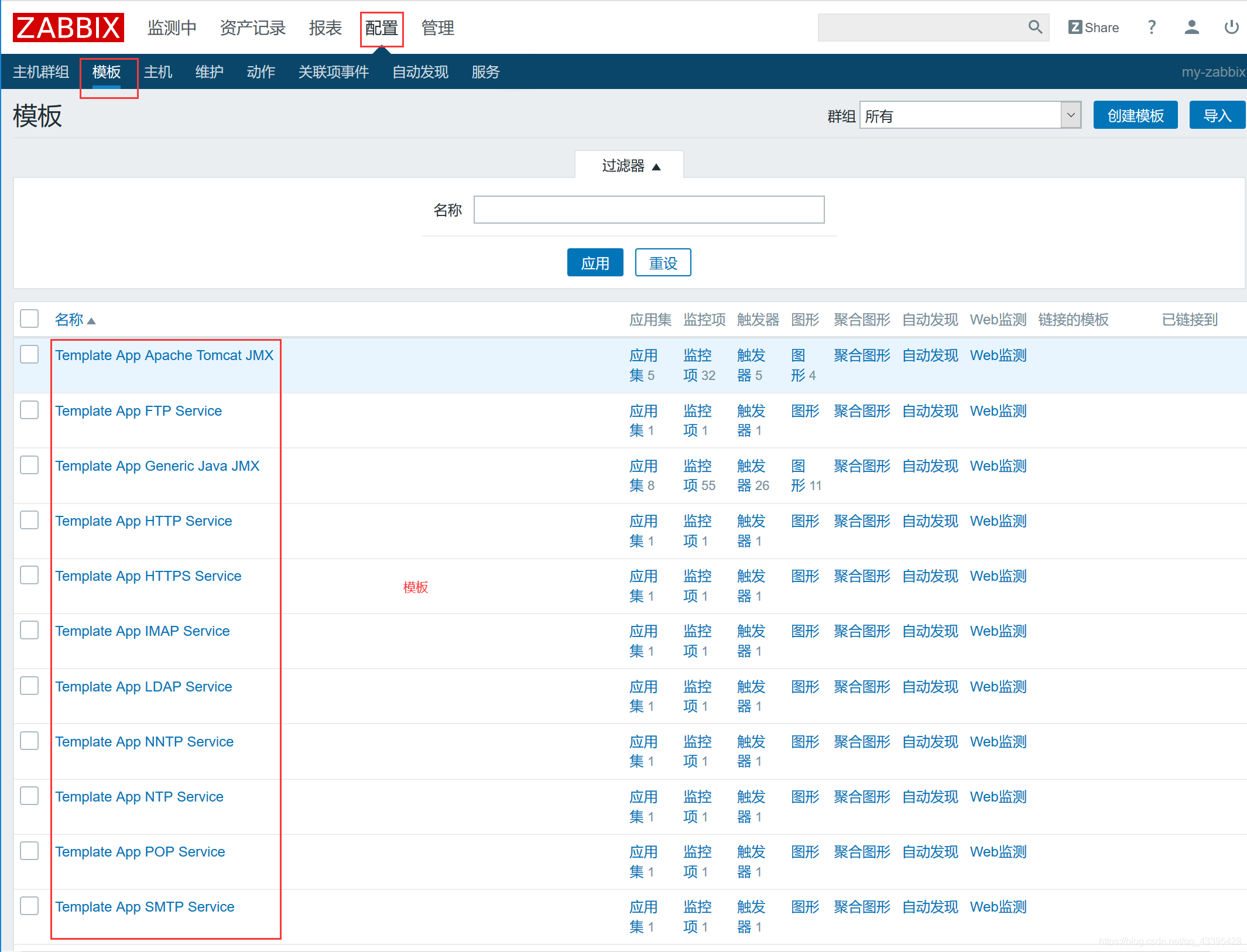Image resolution: width=1247 pixels, height=952 pixels.
Task: Open 聚合图形 for HTTPS Service row
Action: coord(862,576)
